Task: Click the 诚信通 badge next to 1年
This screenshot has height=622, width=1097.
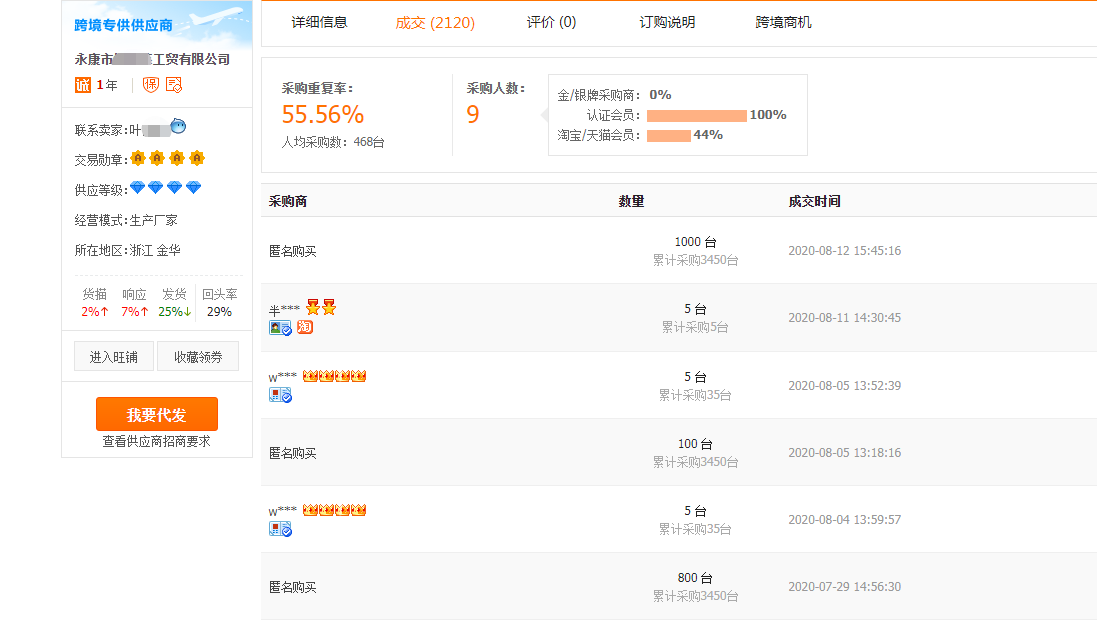Action: (x=82, y=84)
